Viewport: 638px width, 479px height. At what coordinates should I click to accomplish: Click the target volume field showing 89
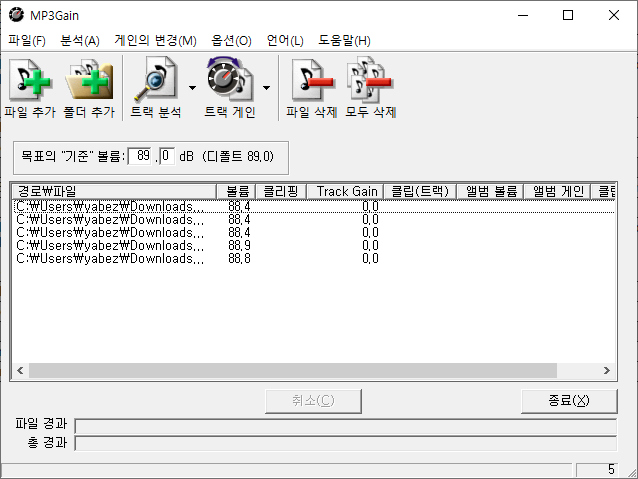140,156
